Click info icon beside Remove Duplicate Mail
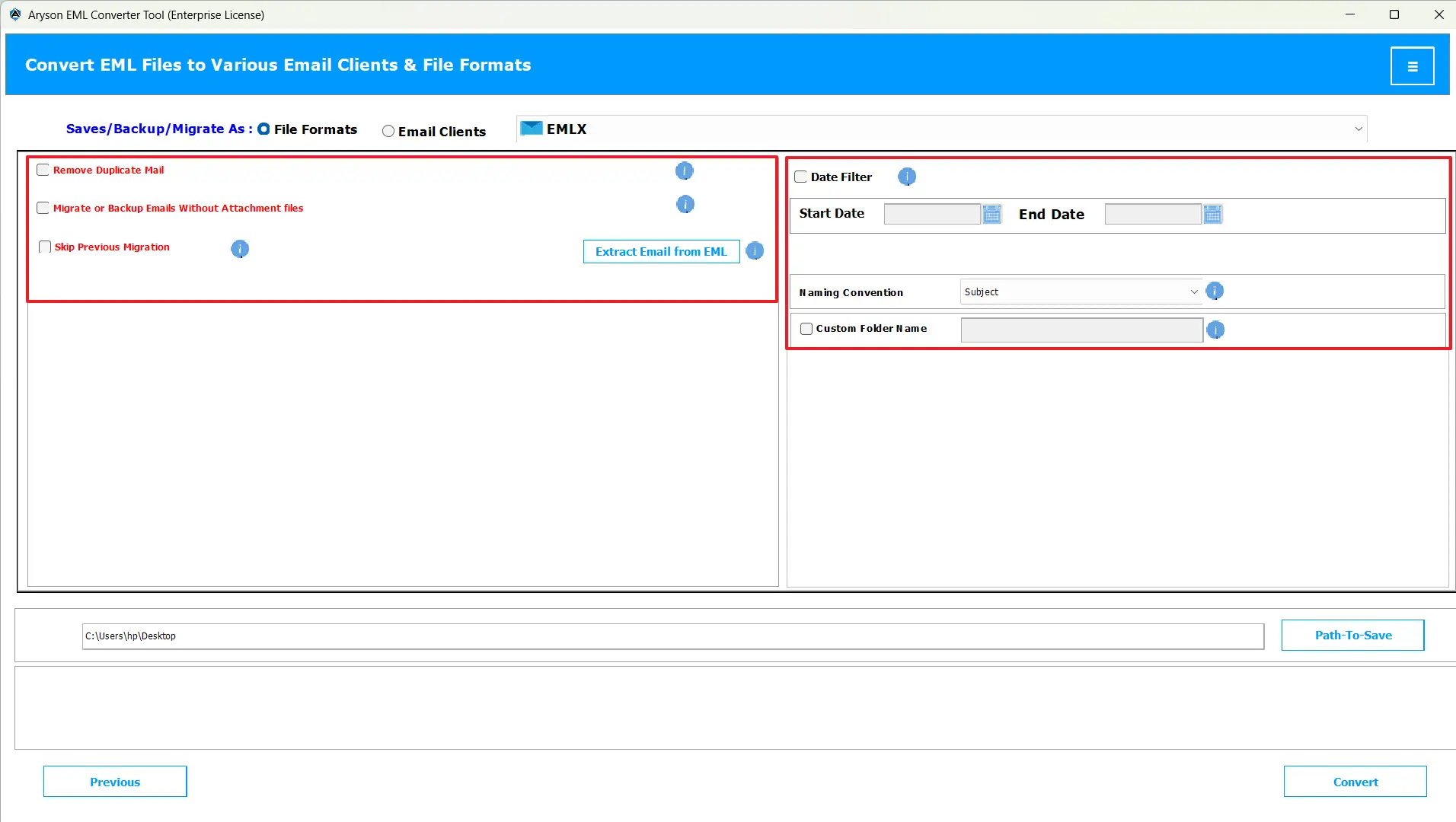The width and height of the screenshot is (1456, 822). 684,170
